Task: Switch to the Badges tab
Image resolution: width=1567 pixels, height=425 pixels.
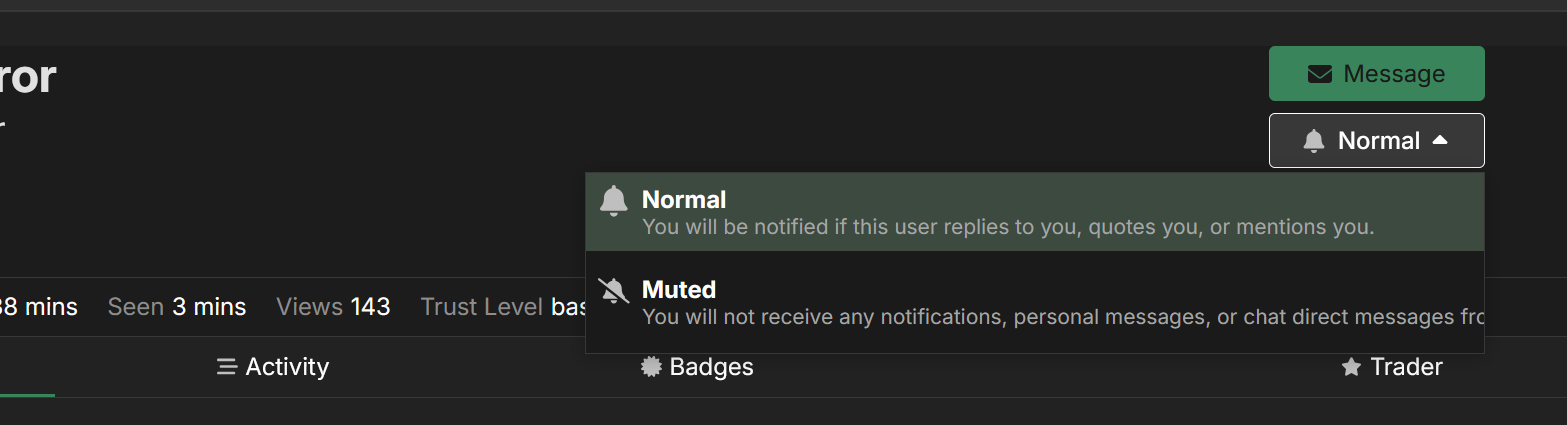Action: click(x=711, y=368)
